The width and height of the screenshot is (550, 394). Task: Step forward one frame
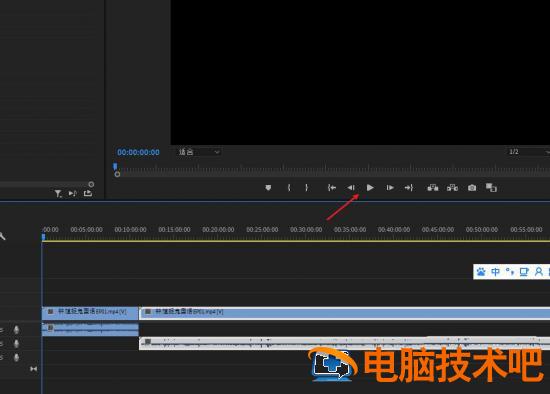[x=390, y=188]
